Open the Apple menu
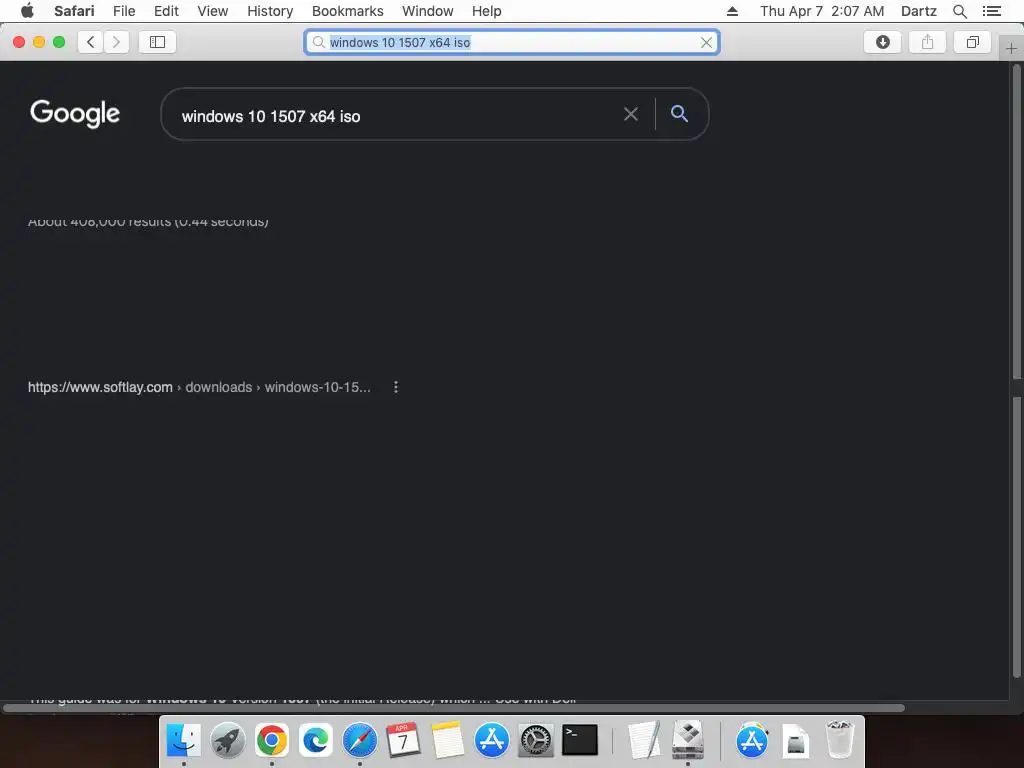1024x768 pixels. tap(27, 11)
